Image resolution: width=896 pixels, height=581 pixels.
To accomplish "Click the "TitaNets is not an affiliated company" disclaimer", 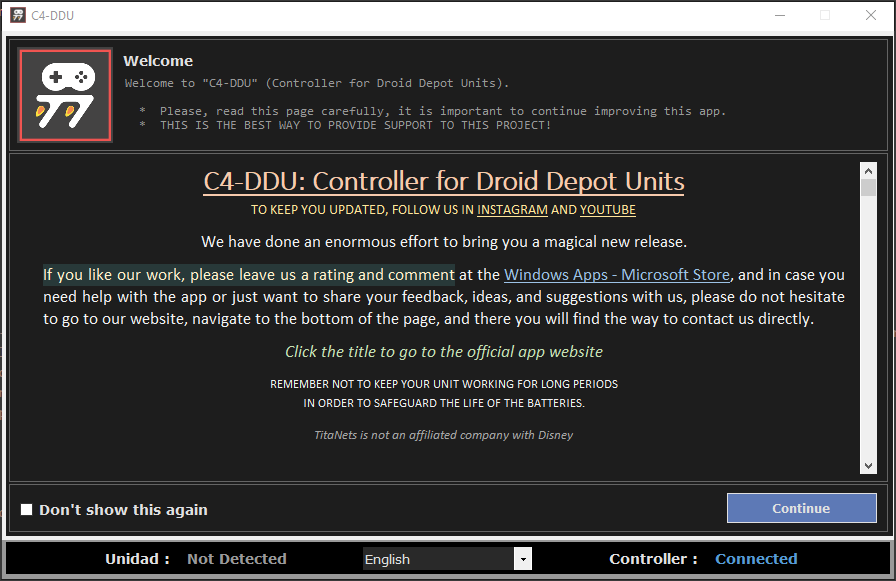I will pyautogui.click(x=444, y=435).
